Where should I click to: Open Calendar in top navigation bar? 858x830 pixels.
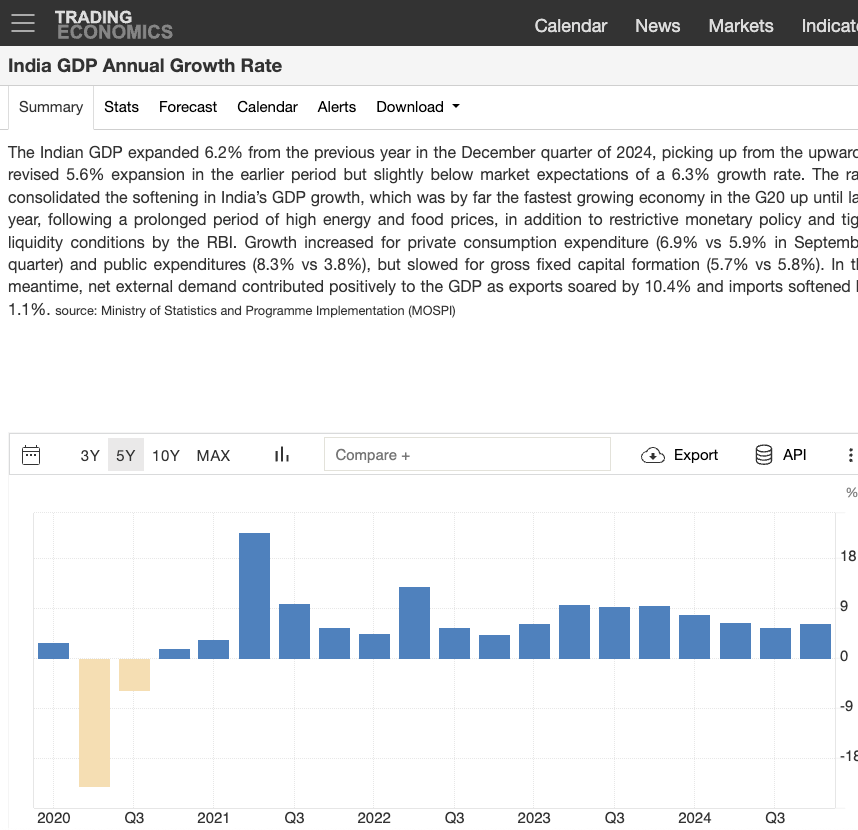point(570,26)
